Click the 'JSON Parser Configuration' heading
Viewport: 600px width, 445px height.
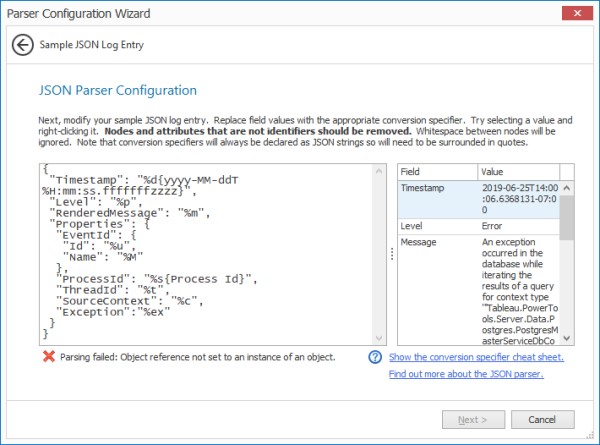117,90
